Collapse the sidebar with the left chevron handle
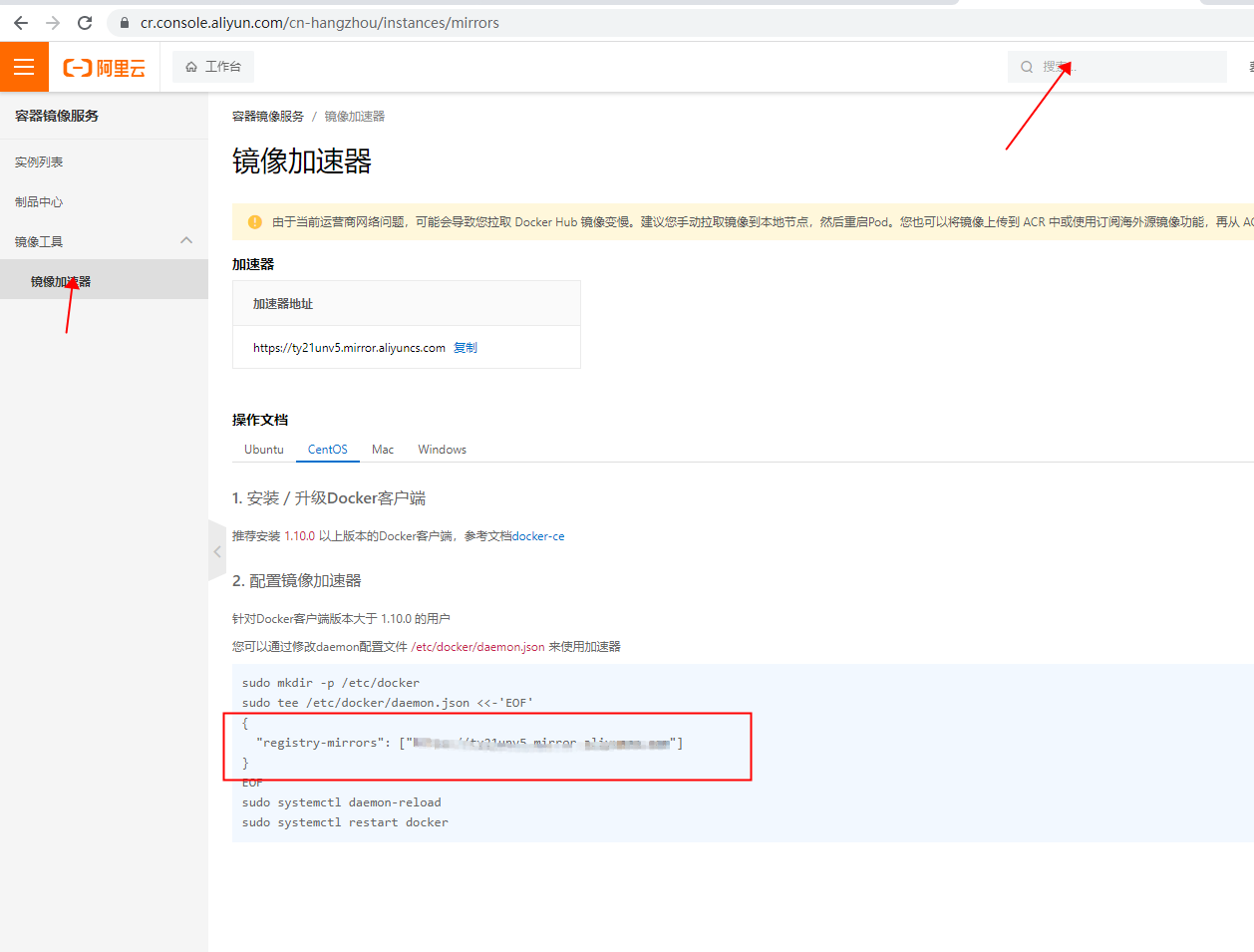 tap(217, 550)
